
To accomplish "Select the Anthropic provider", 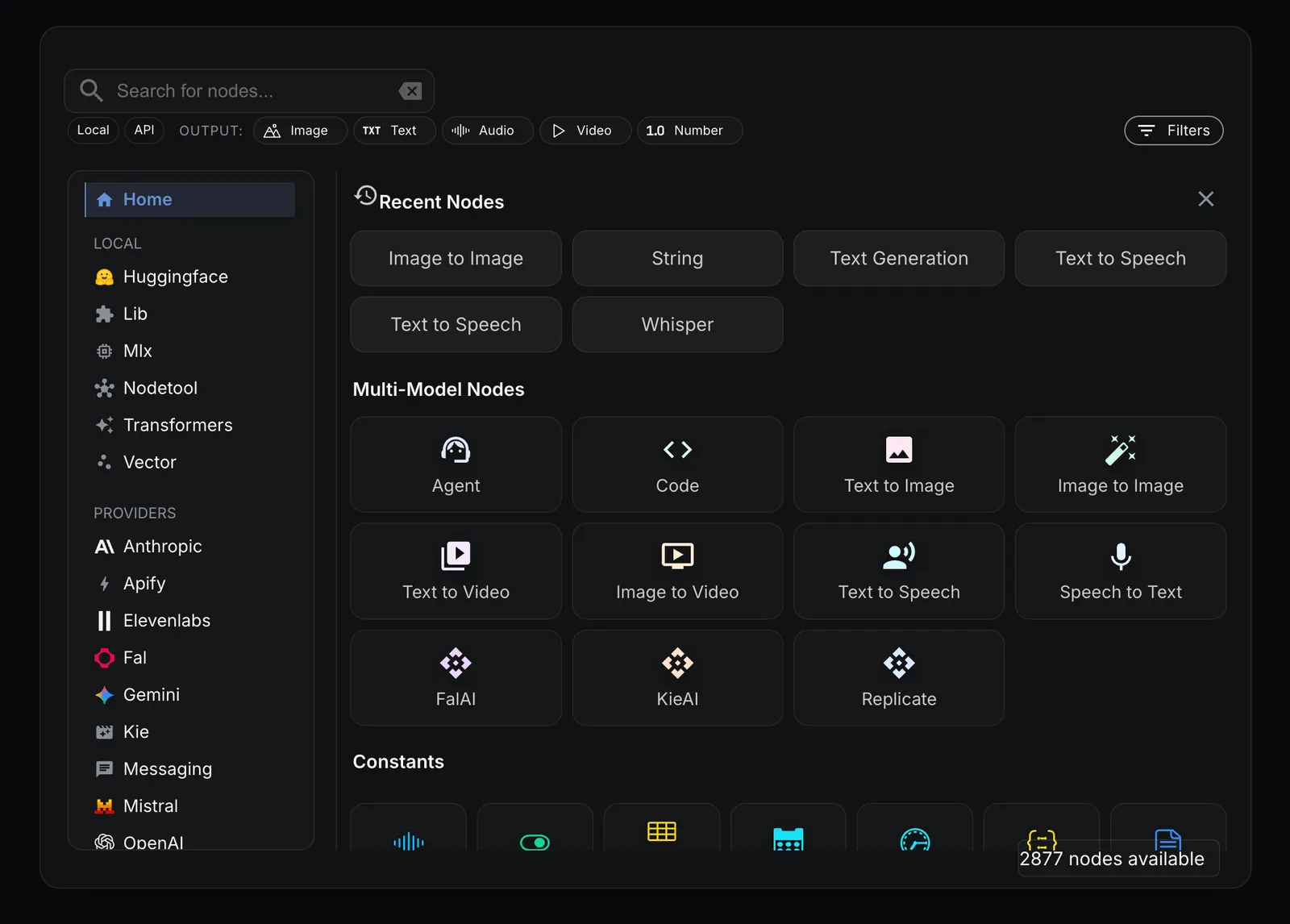I will 190,546.
